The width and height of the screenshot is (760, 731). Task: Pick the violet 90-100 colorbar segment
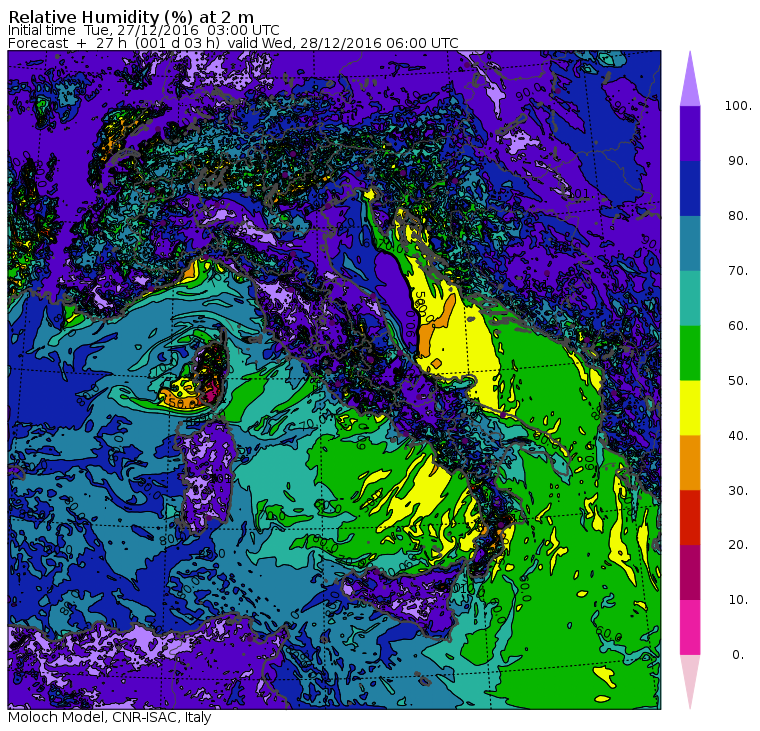click(x=690, y=134)
